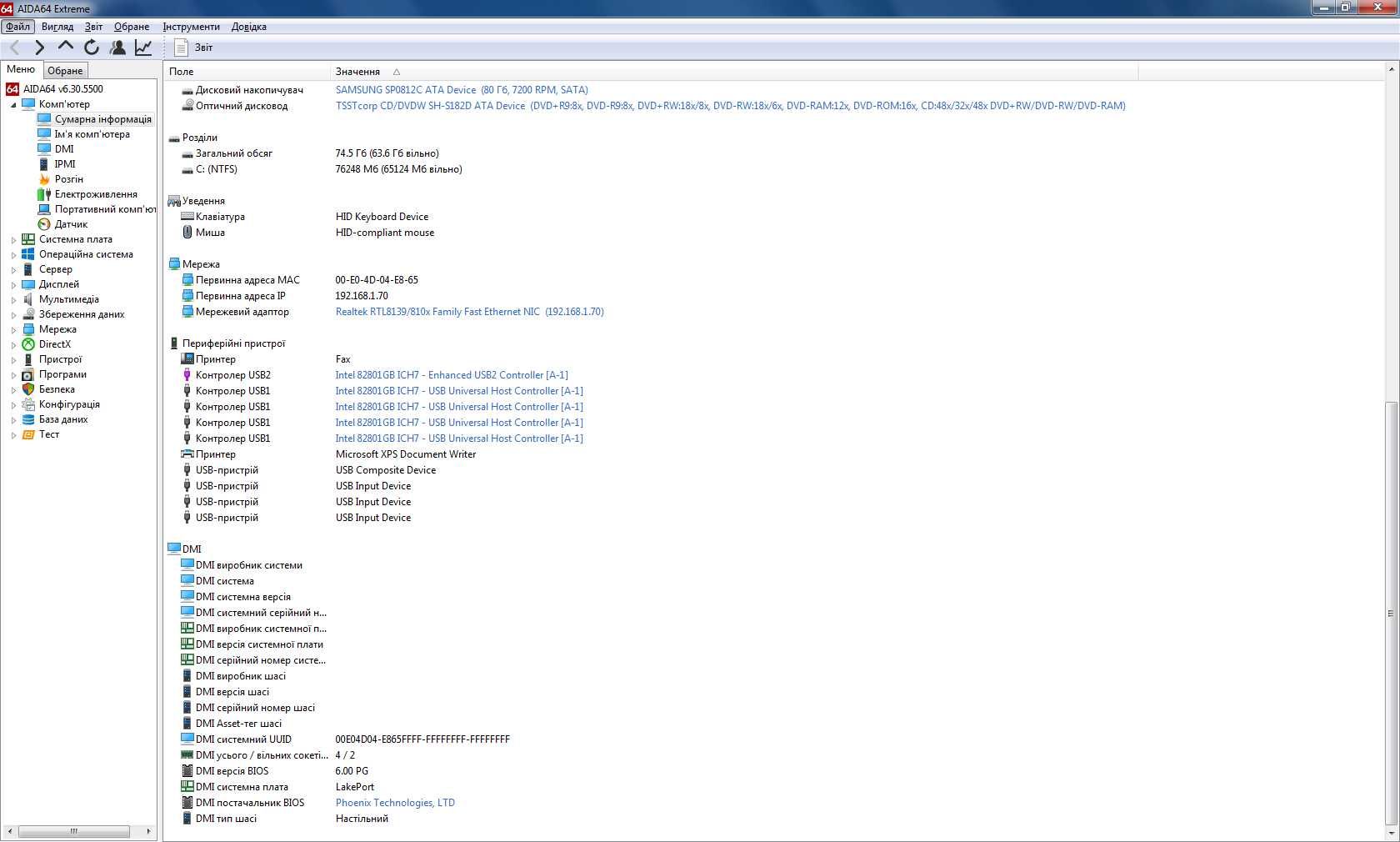Click the Звіт report toolbar button

[x=194, y=48]
